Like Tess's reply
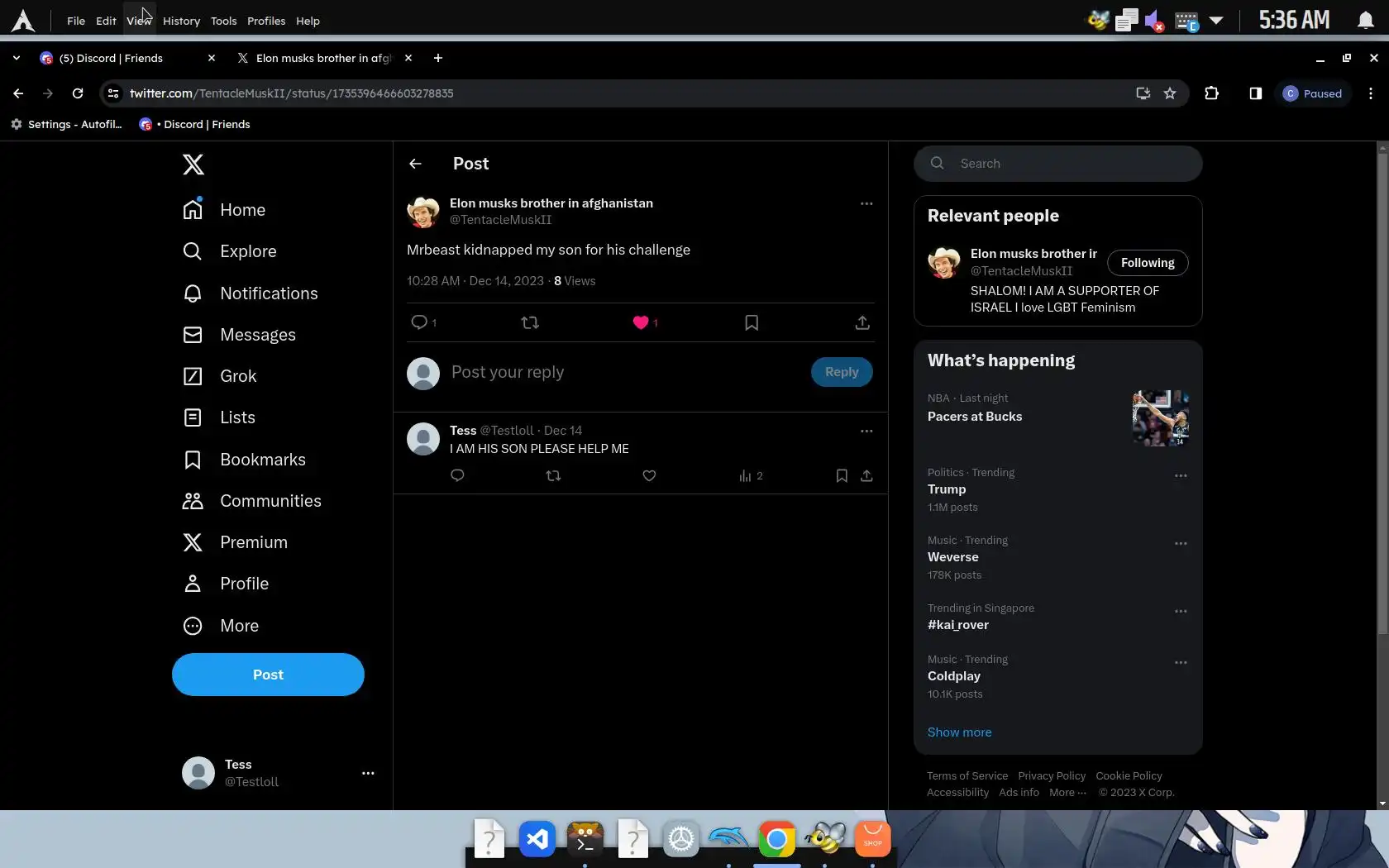Viewport: 1389px width, 868px height. (649, 475)
